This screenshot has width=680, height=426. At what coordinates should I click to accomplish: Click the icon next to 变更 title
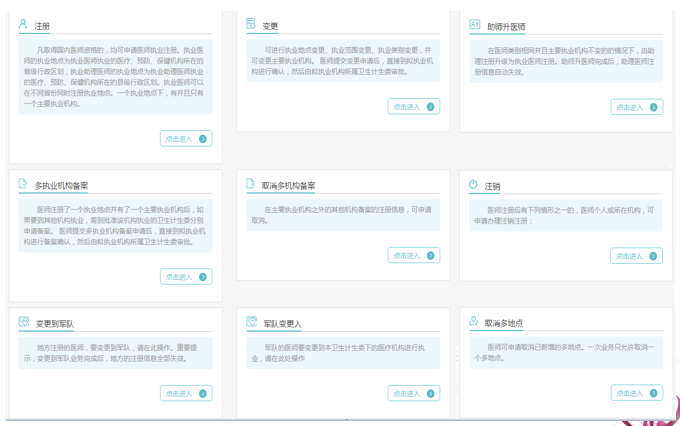251,24
